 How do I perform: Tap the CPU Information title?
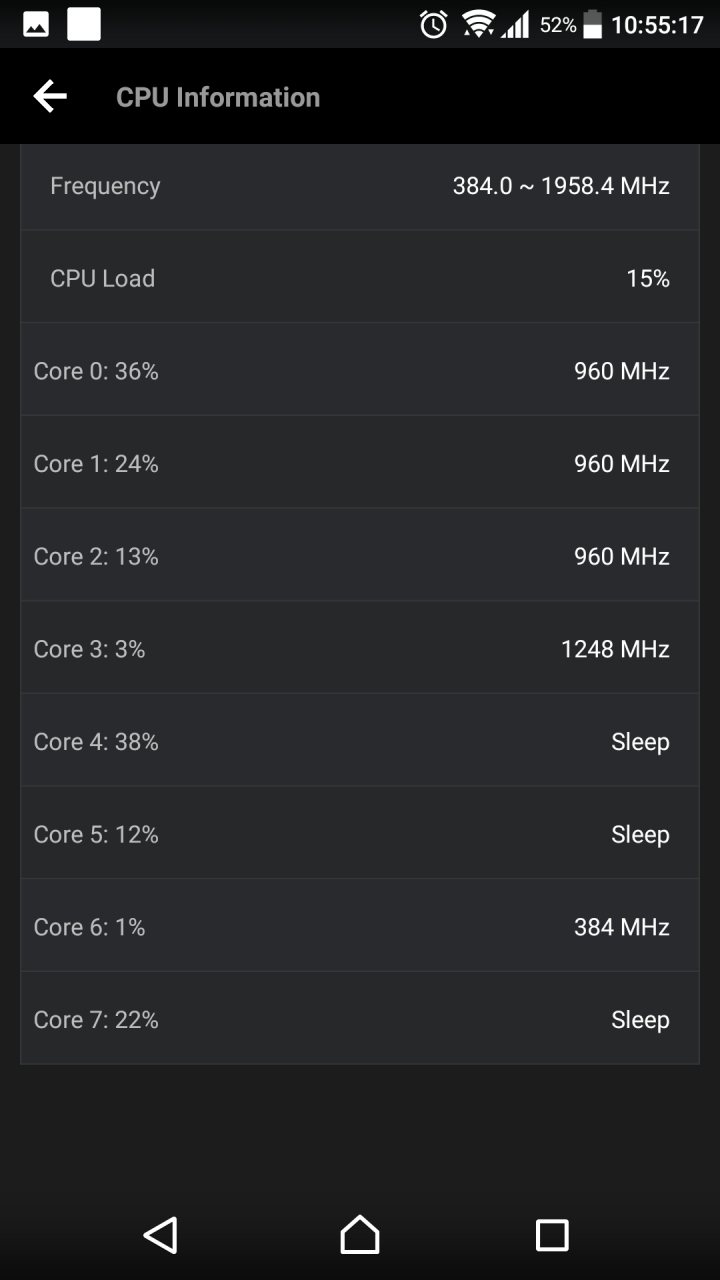pyautogui.click(x=218, y=97)
